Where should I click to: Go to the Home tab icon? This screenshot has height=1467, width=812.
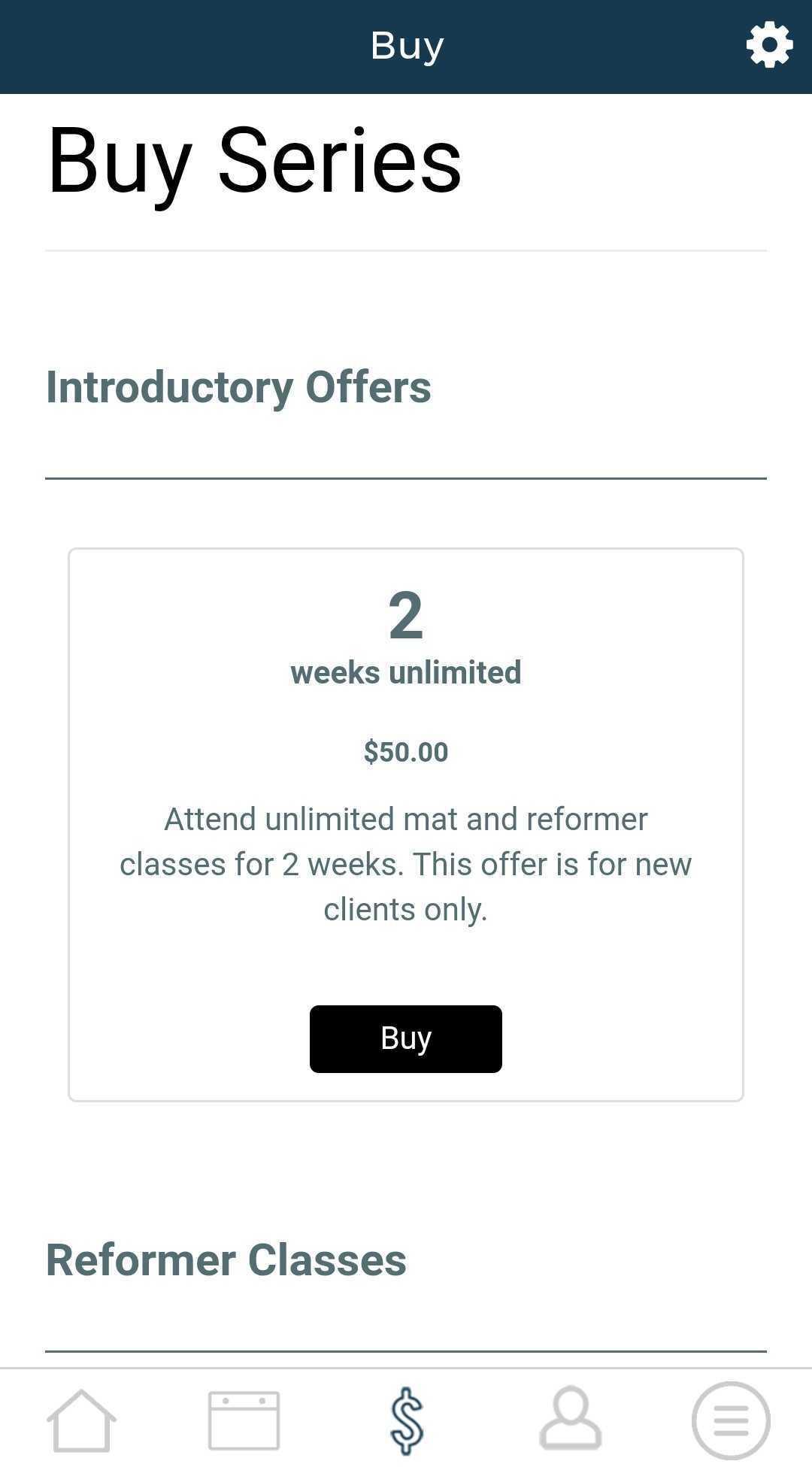coord(81,1420)
